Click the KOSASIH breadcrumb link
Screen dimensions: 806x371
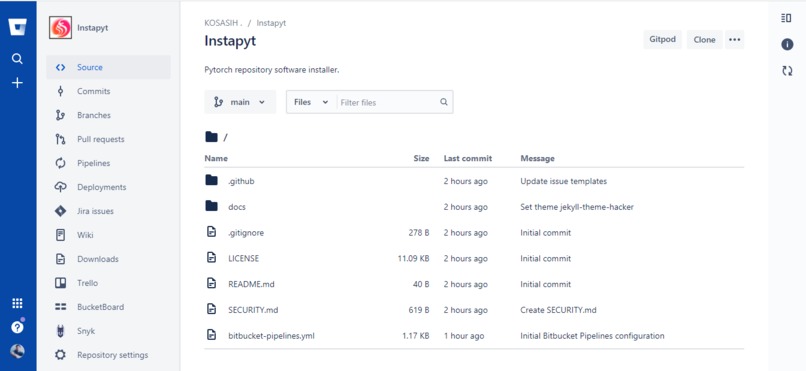tap(223, 23)
